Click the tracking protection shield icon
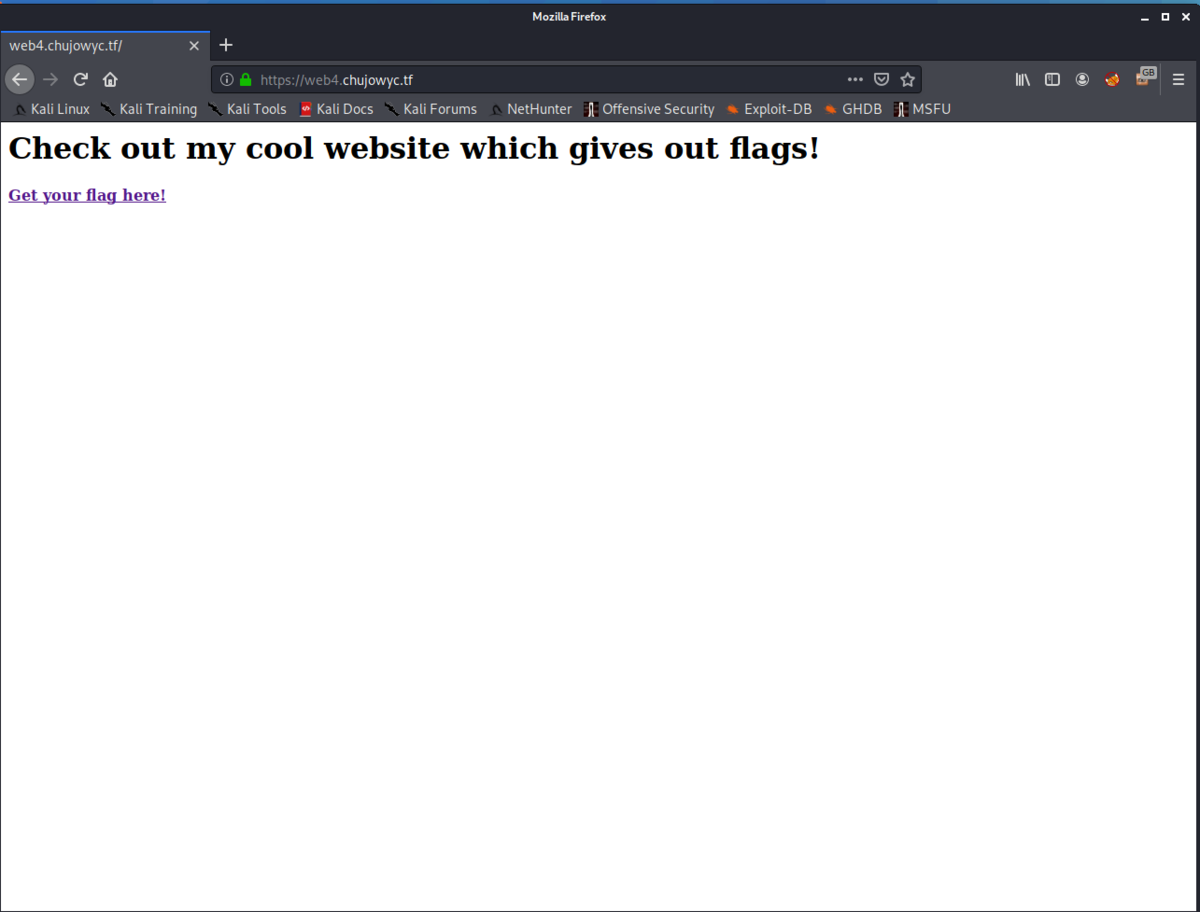 point(881,79)
